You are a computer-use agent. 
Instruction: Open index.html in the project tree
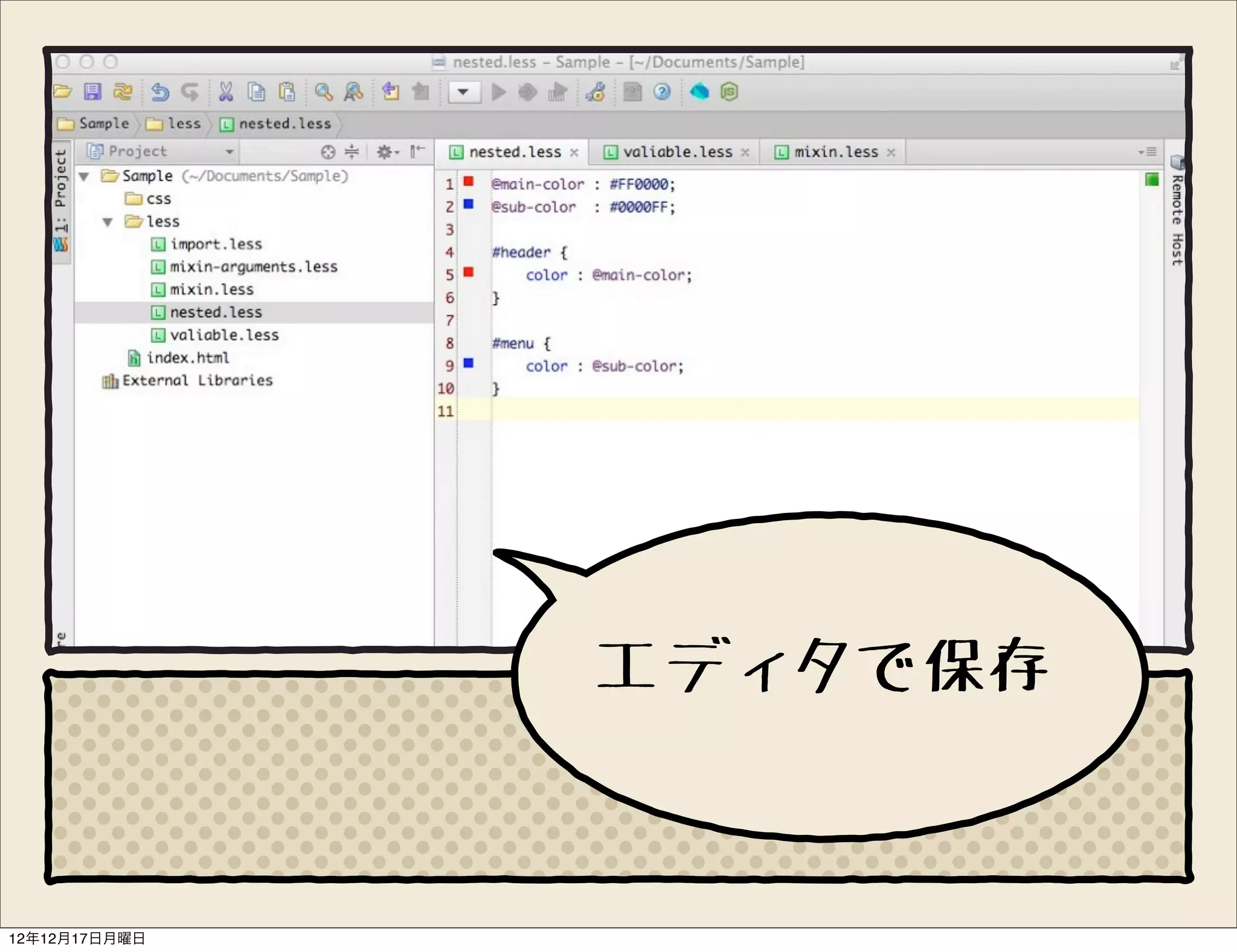point(187,358)
